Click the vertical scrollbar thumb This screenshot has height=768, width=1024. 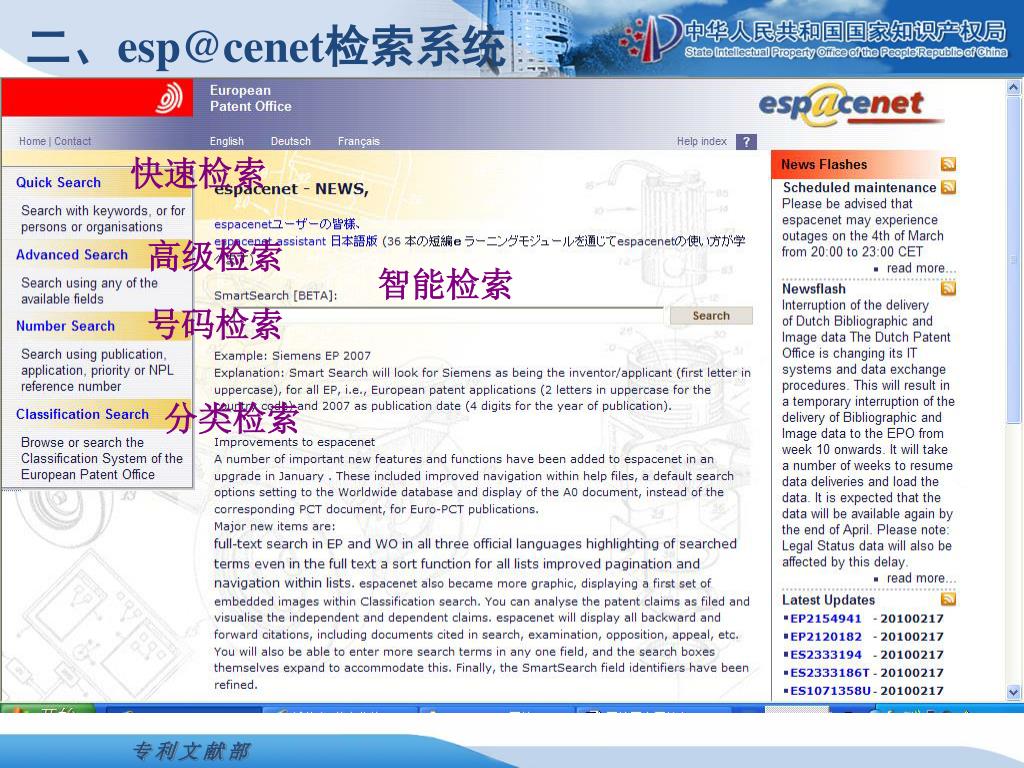click(1014, 260)
